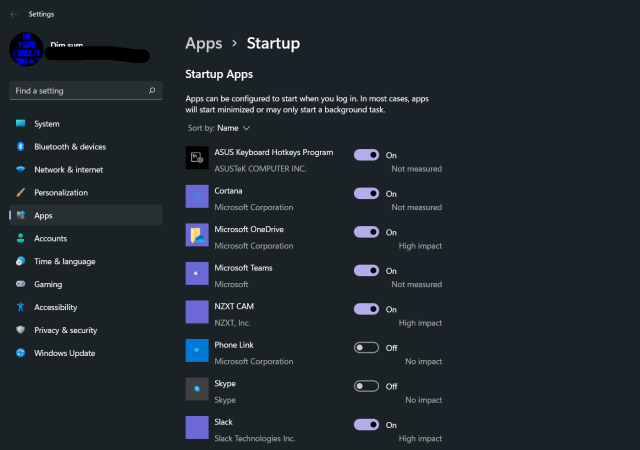
Task: Click the Accounts person icon
Action: (20, 238)
